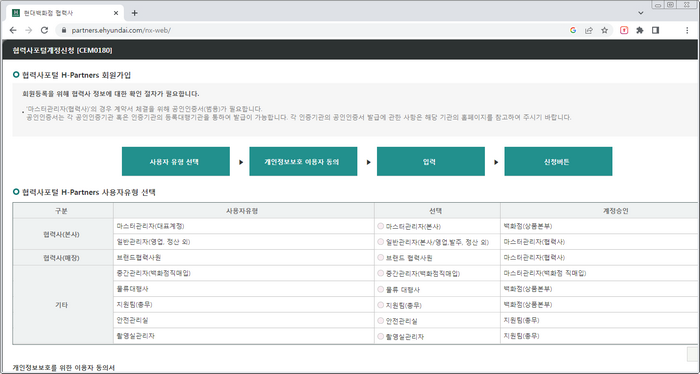Image resolution: width=700 pixels, height=374 pixels.
Task: Select 중간관리자(백화점직매입) radio button
Action: tap(380, 273)
